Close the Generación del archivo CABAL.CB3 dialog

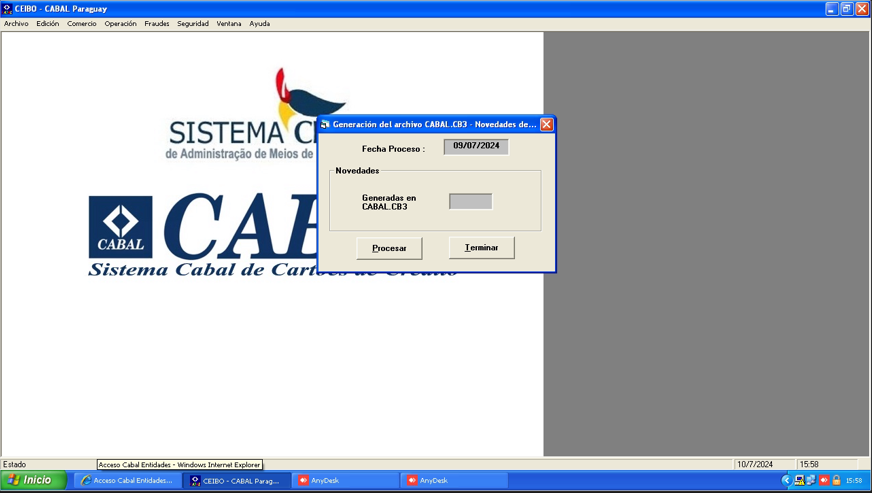[x=547, y=124]
